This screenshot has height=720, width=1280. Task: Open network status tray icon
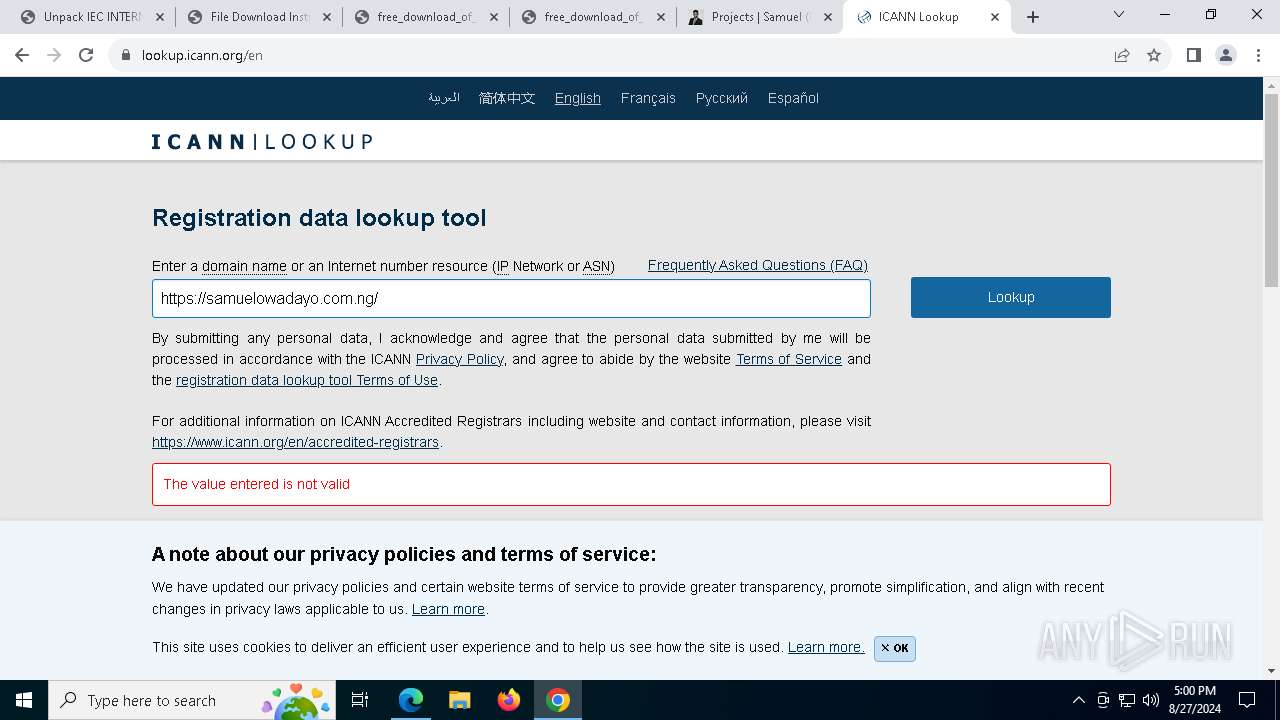click(1127, 700)
